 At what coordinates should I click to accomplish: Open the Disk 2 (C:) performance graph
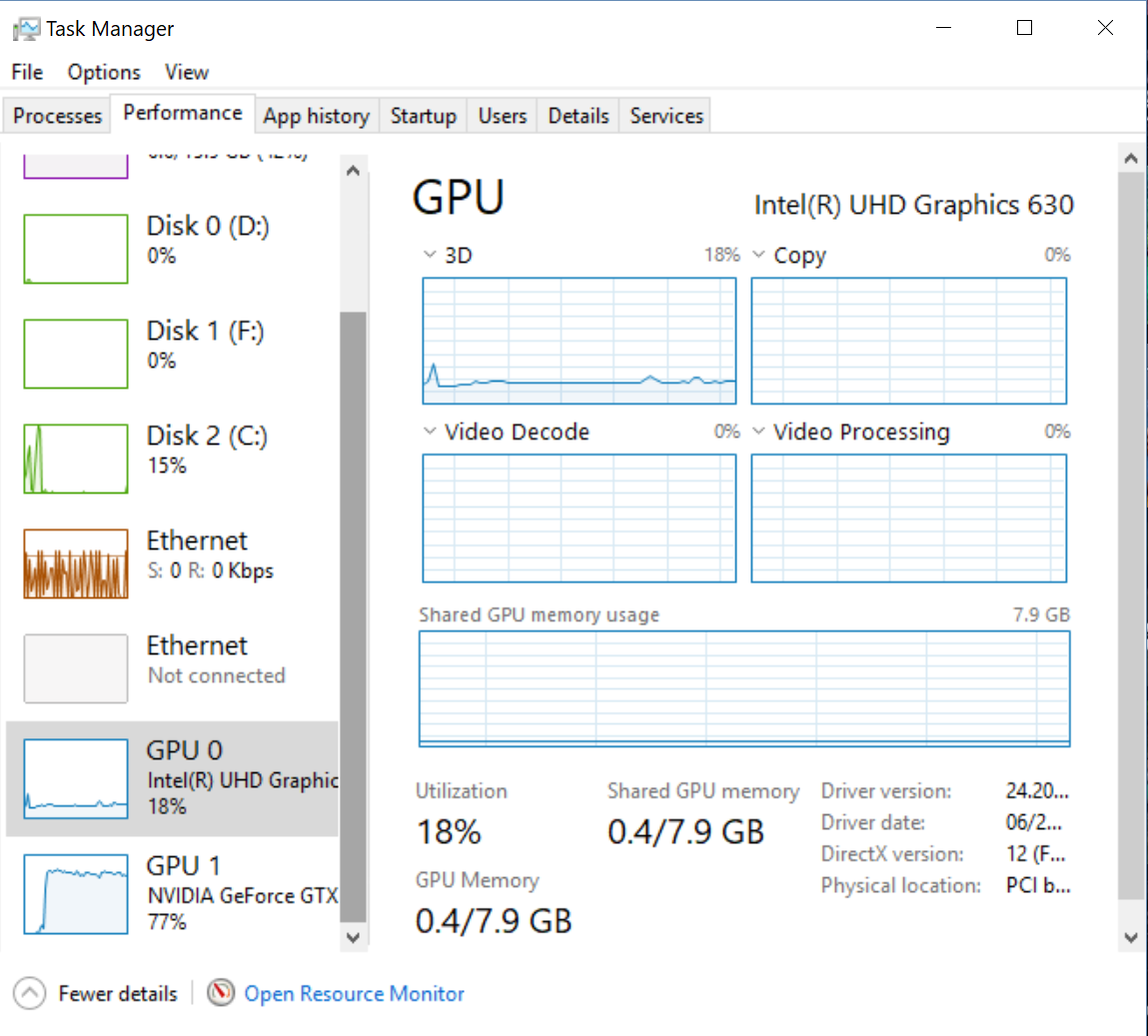coord(76,459)
